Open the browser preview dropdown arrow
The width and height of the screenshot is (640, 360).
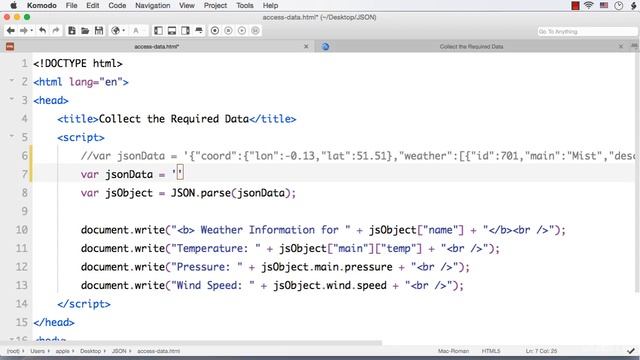click(123, 31)
